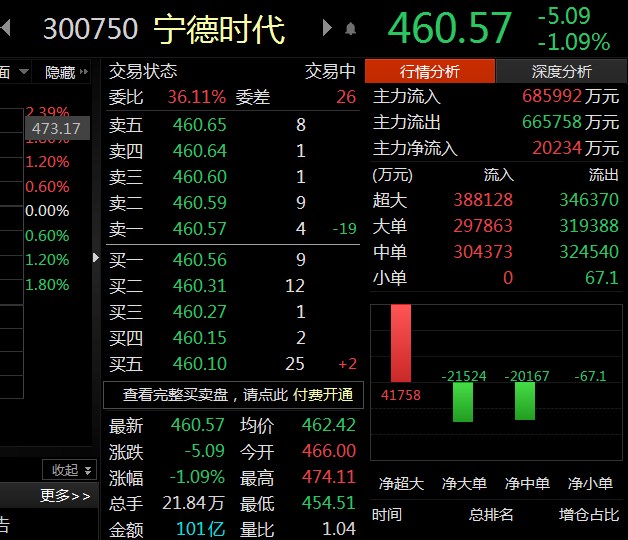The height and width of the screenshot is (540, 628).
Task: Click the price alert bell icon
Action: 350,29
